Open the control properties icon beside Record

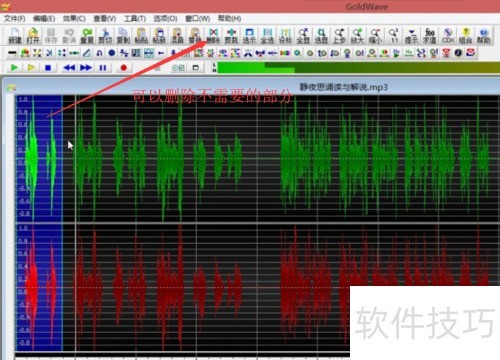(x=178, y=68)
